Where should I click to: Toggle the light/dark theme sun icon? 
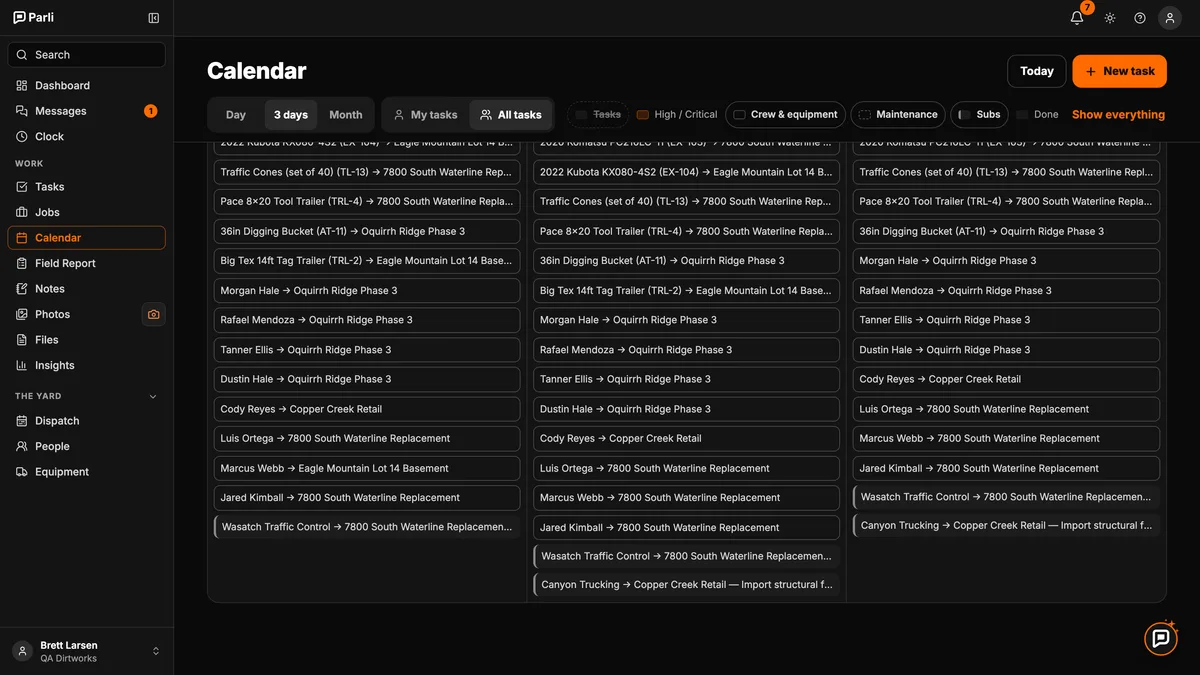[1110, 18]
